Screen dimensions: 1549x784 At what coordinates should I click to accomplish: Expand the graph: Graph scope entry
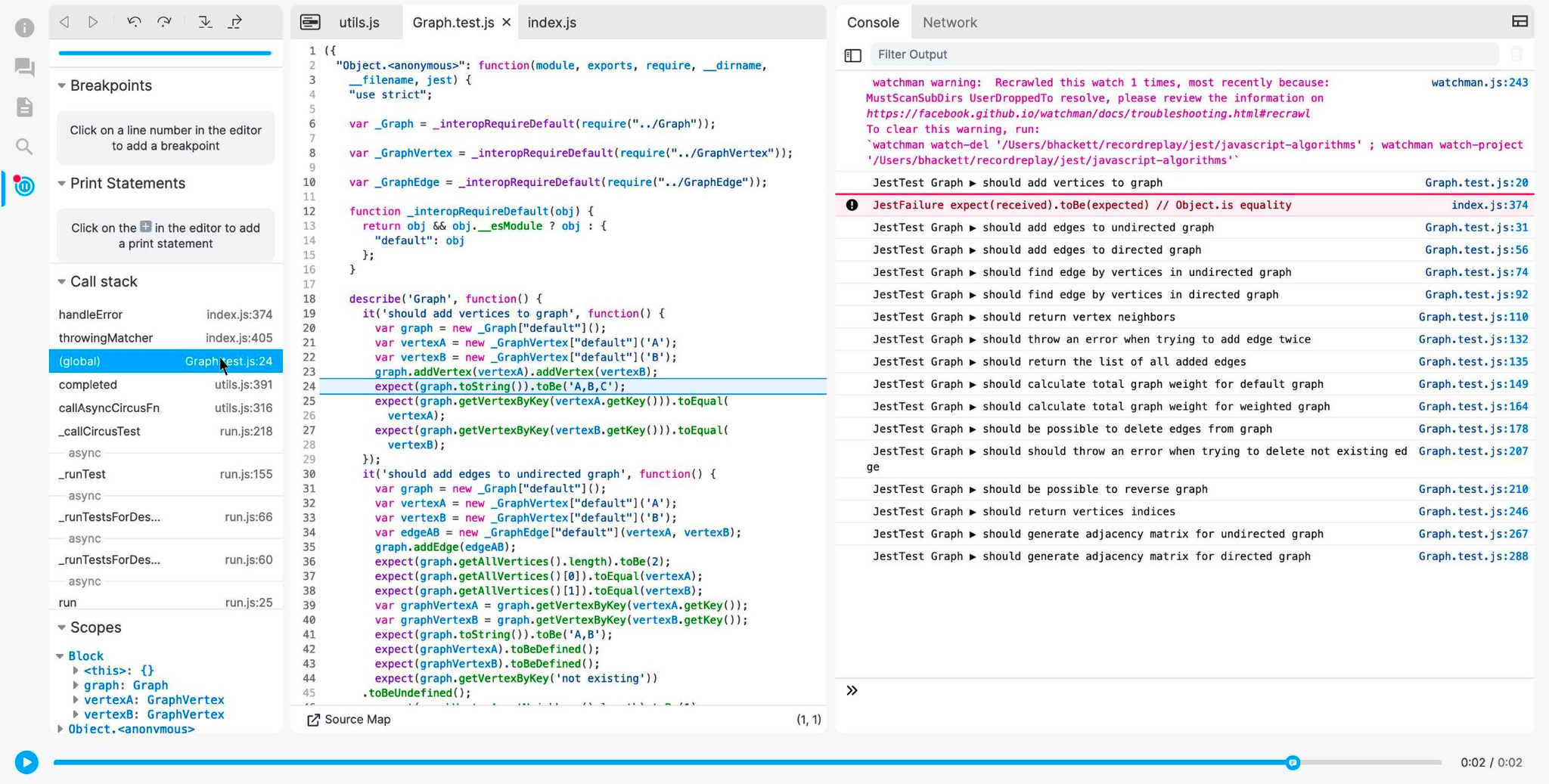pyautogui.click(x=76, y=685)
